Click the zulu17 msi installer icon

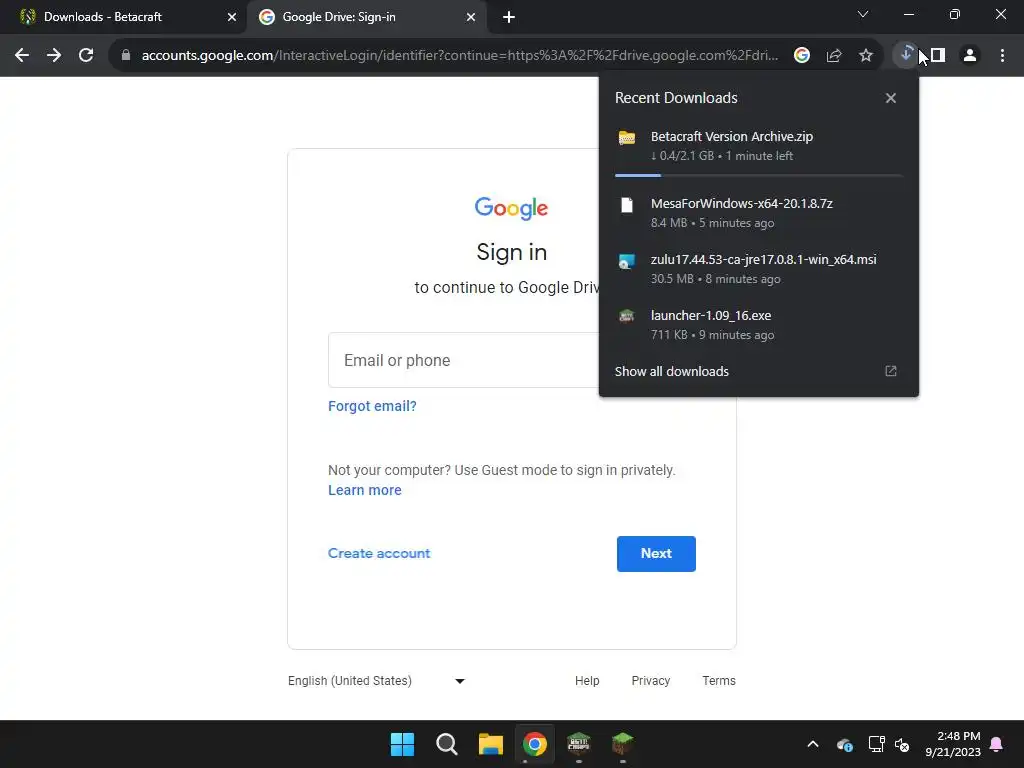click(x=627, y=261)
